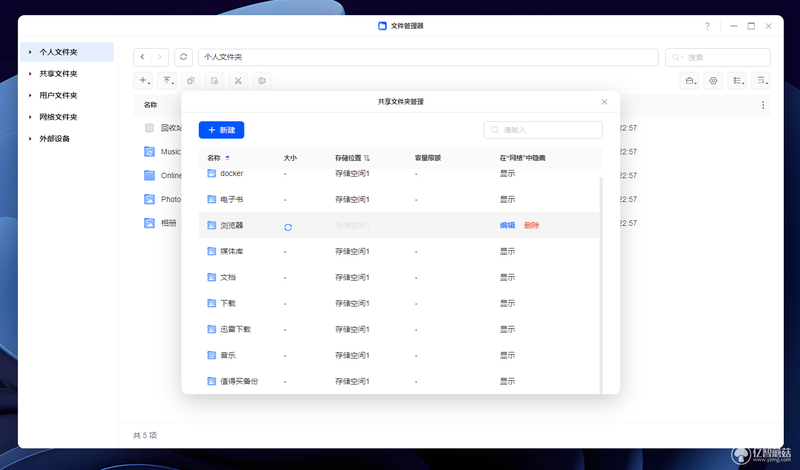Click the 文档 folder icon

coord(211,278)
